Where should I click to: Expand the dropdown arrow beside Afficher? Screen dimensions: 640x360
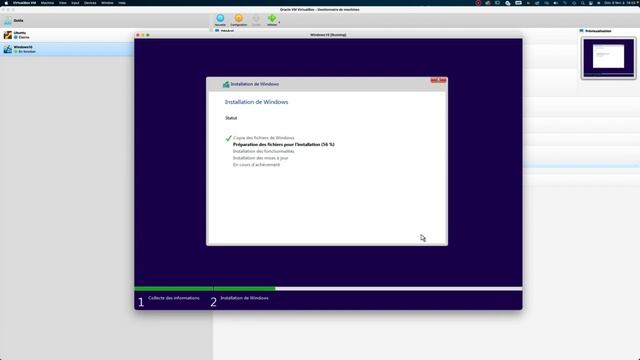(279, 22)
